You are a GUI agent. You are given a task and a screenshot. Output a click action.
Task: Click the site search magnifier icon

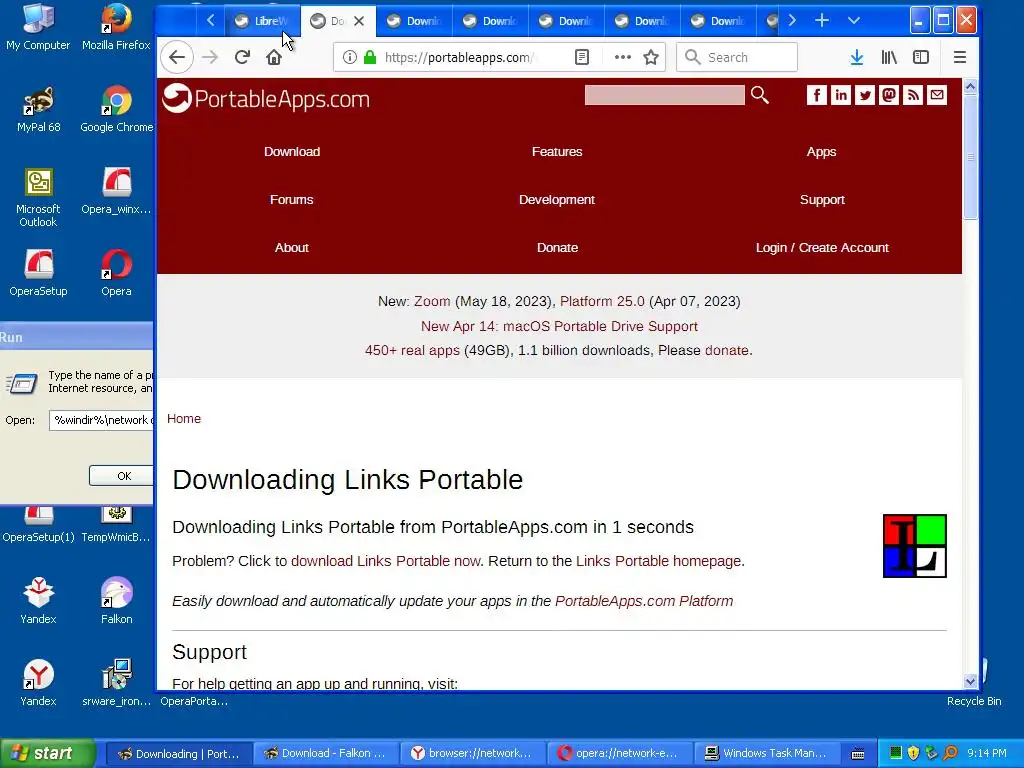coord(760,95)
